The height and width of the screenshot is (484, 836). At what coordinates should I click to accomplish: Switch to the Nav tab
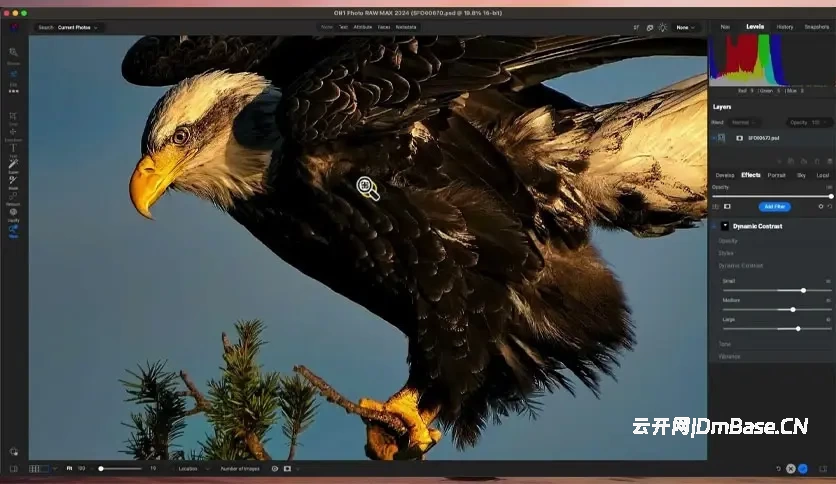(x=725, y=27)
